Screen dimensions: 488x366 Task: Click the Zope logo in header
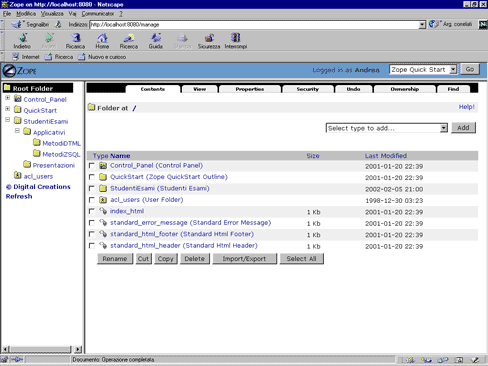[19, 71]
